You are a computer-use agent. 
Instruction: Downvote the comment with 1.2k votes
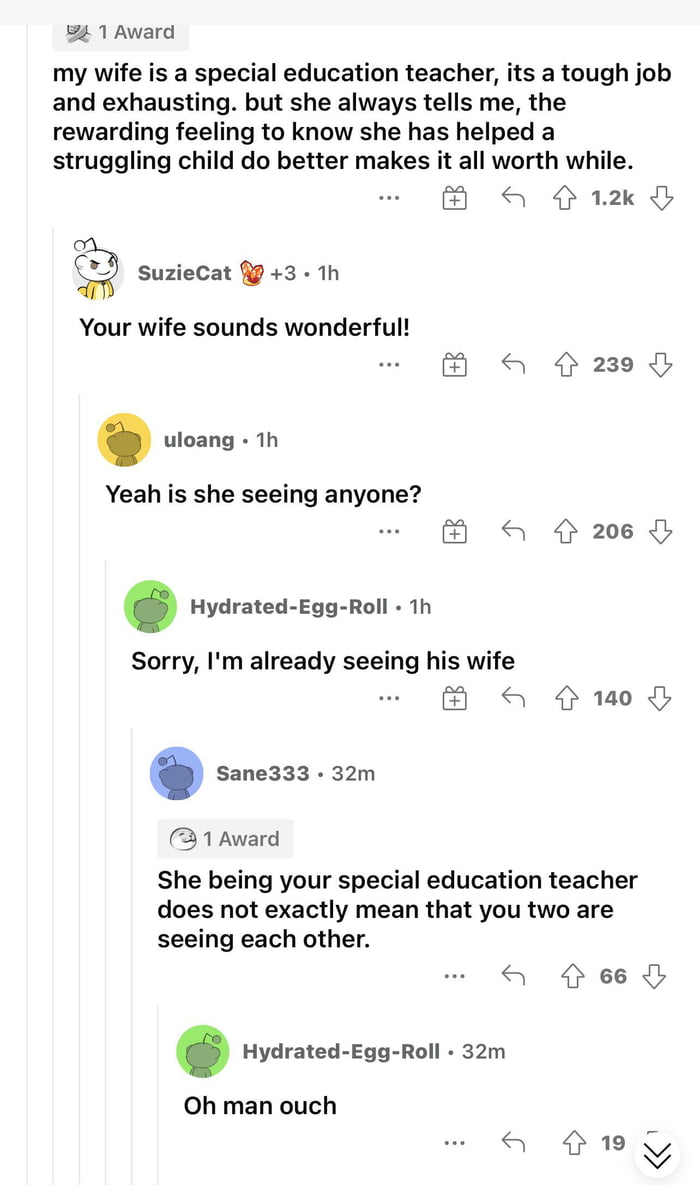pos(661,198)
